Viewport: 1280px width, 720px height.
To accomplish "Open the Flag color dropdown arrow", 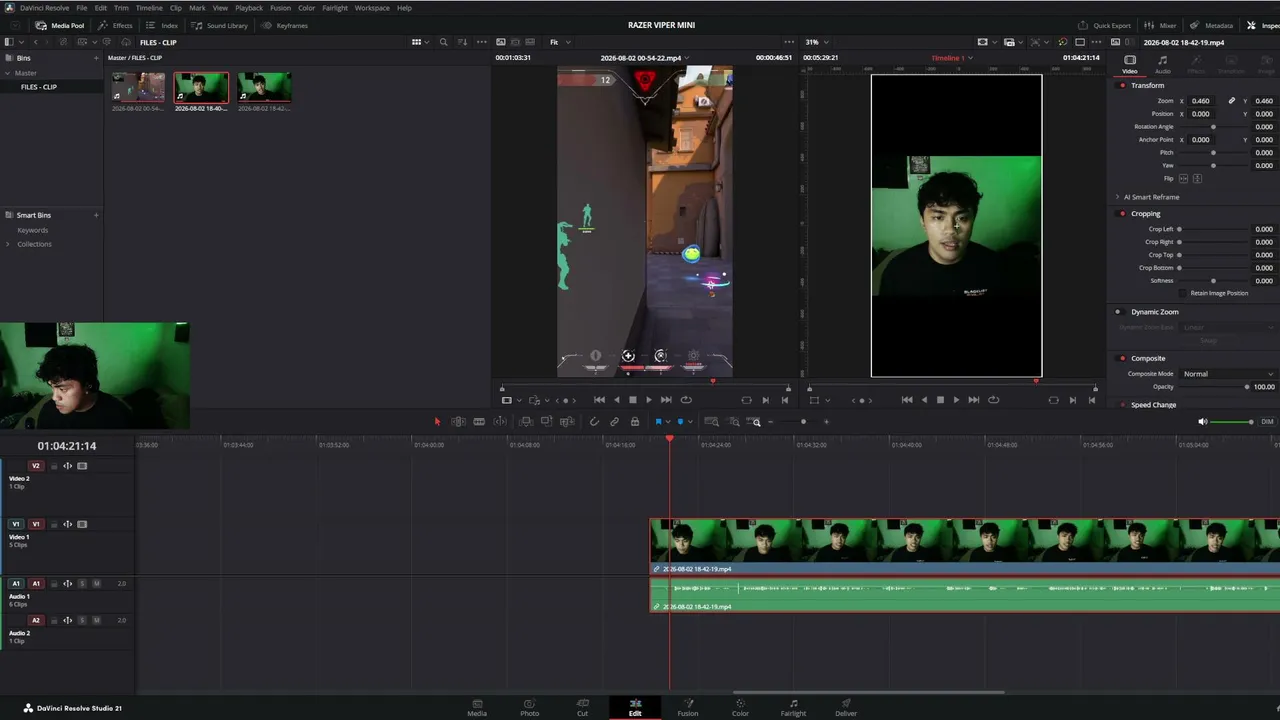I will click(667, 422).
